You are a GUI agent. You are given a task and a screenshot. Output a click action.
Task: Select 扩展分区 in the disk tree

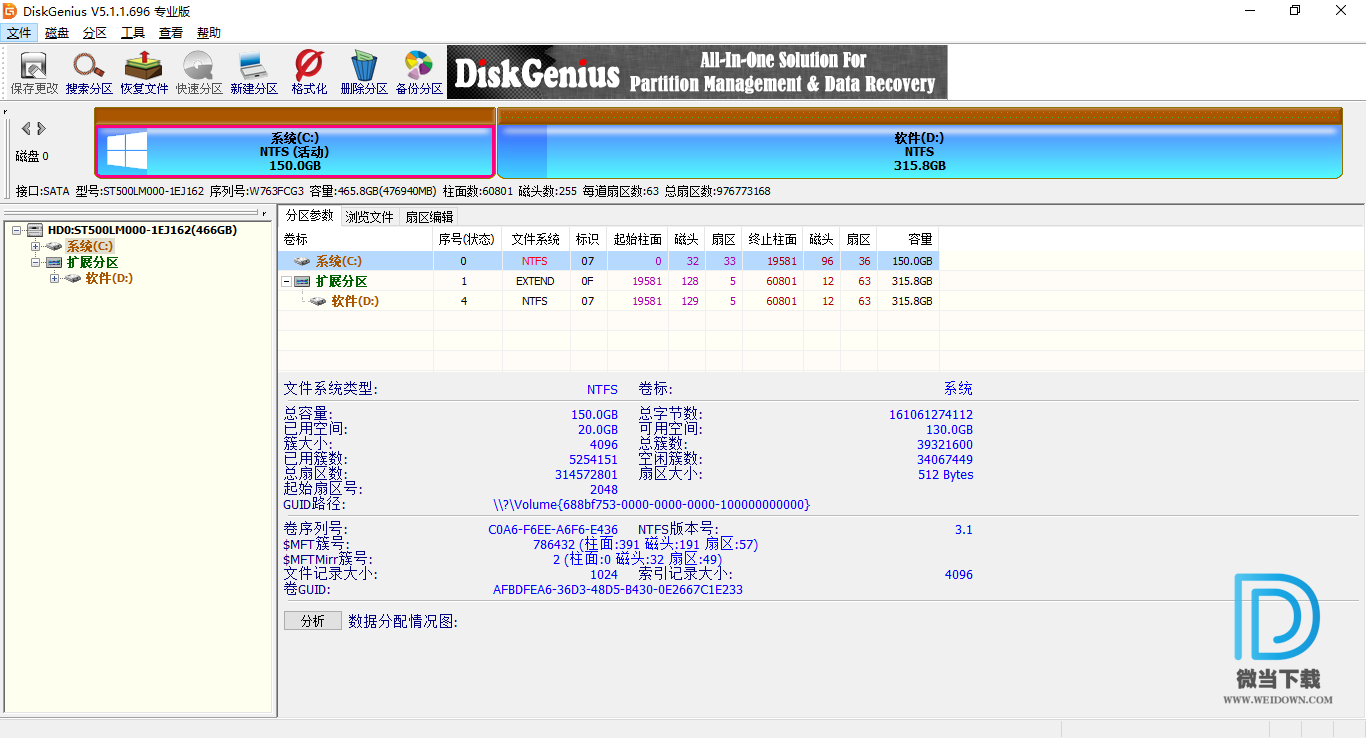click(x=92, y=262)
